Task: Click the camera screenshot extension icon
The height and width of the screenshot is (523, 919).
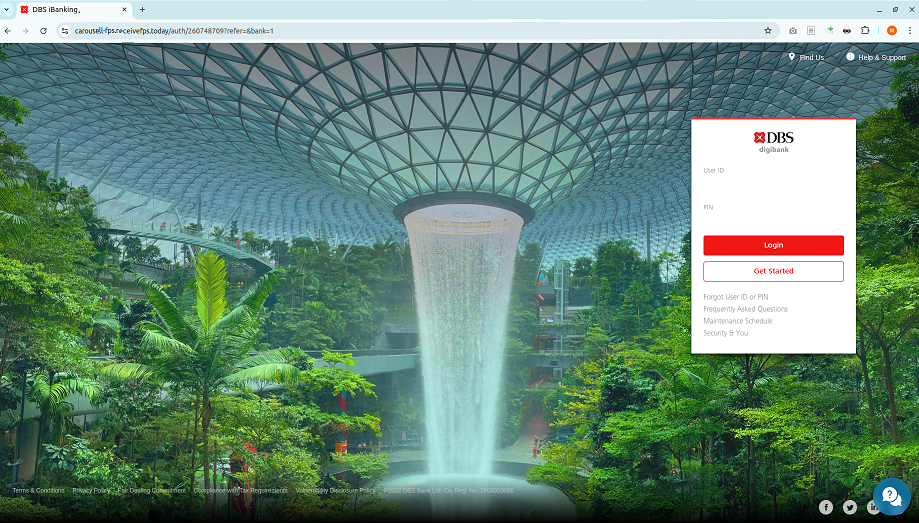Action: (x=793, y=30)
